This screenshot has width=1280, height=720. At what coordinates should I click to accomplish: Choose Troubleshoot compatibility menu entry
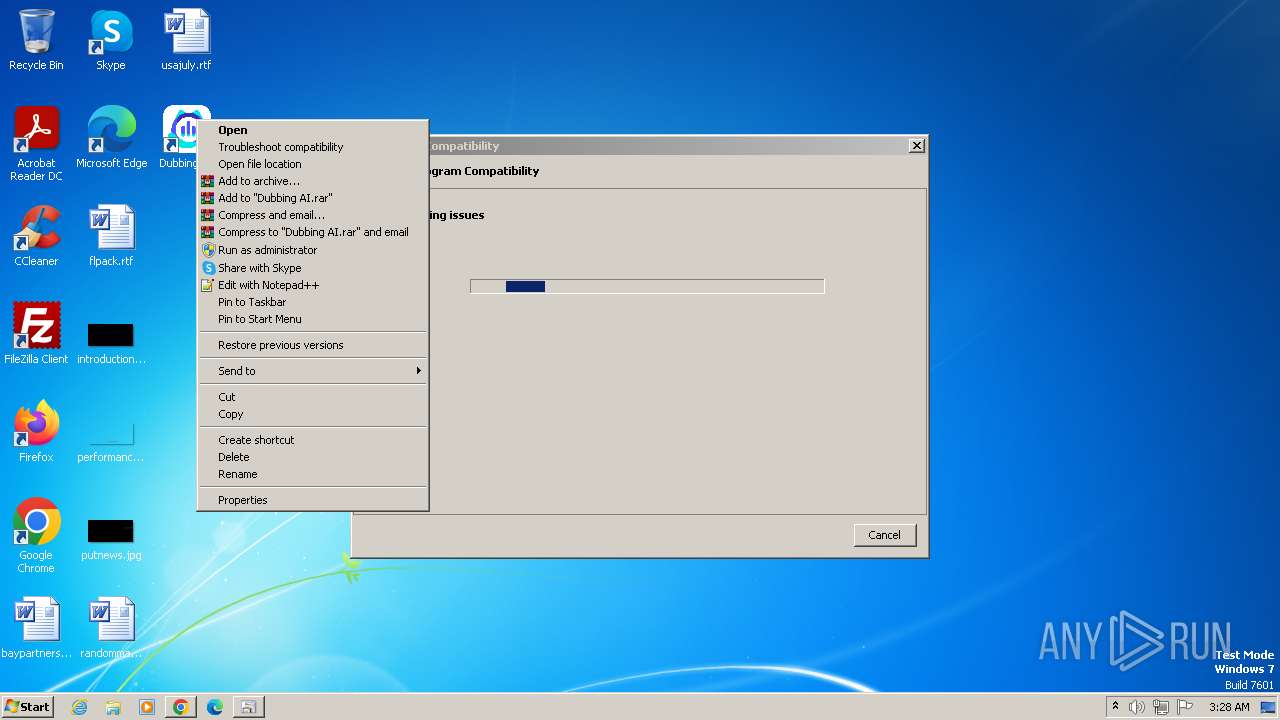click(313, 147)
